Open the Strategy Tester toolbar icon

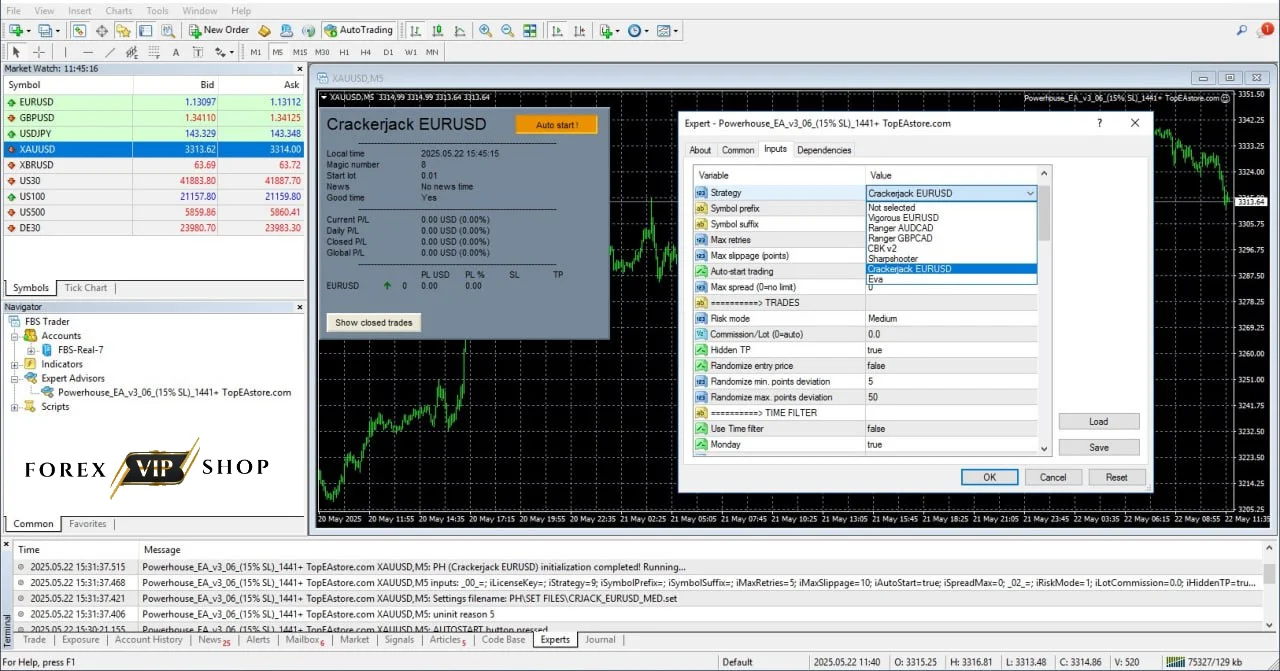coord(168,31)
